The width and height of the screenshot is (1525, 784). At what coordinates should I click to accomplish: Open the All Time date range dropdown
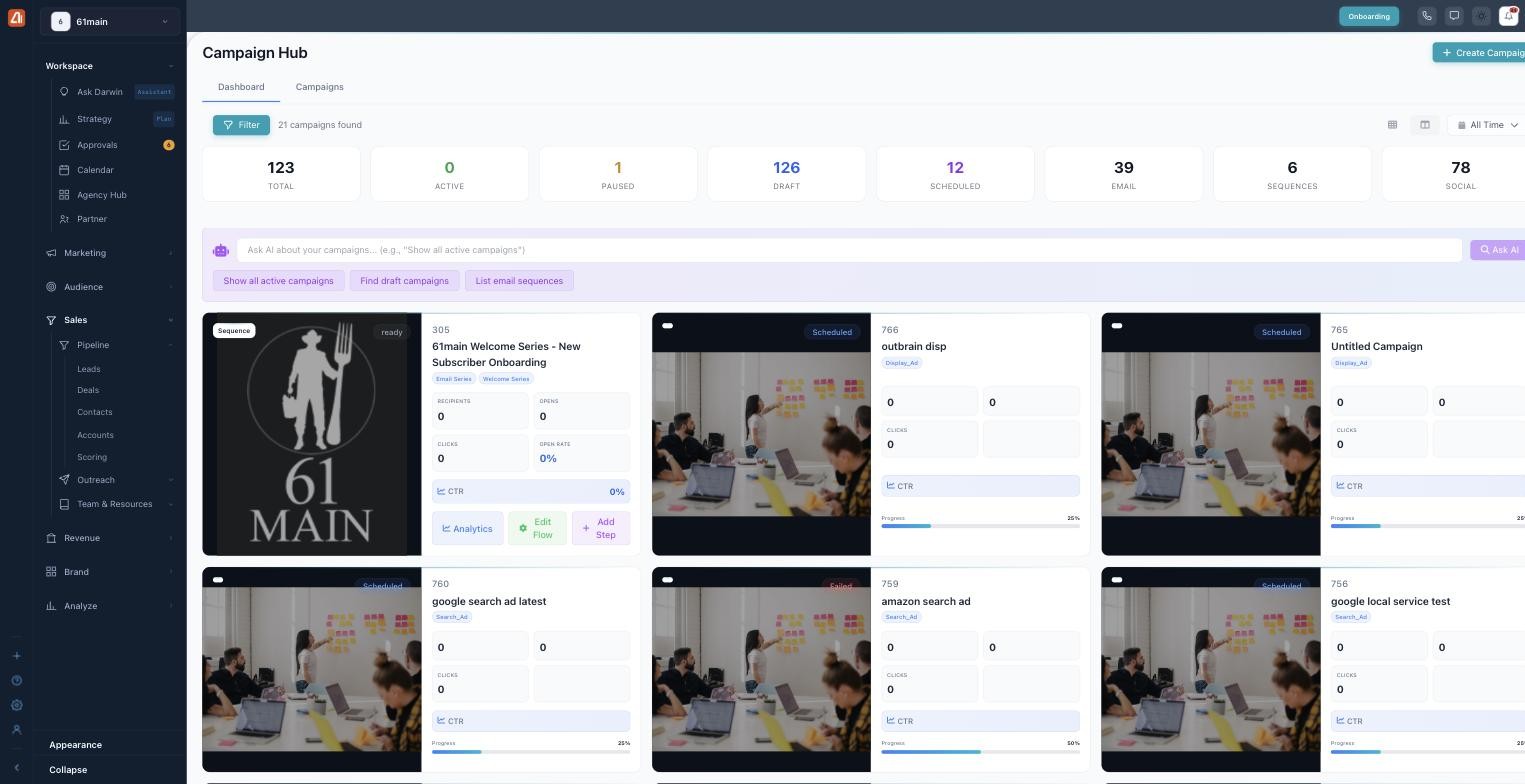1487,125
